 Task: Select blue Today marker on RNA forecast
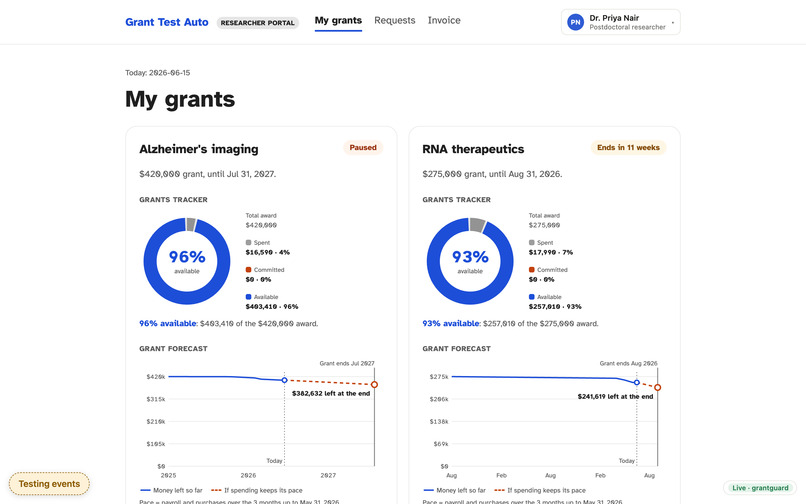636,383
